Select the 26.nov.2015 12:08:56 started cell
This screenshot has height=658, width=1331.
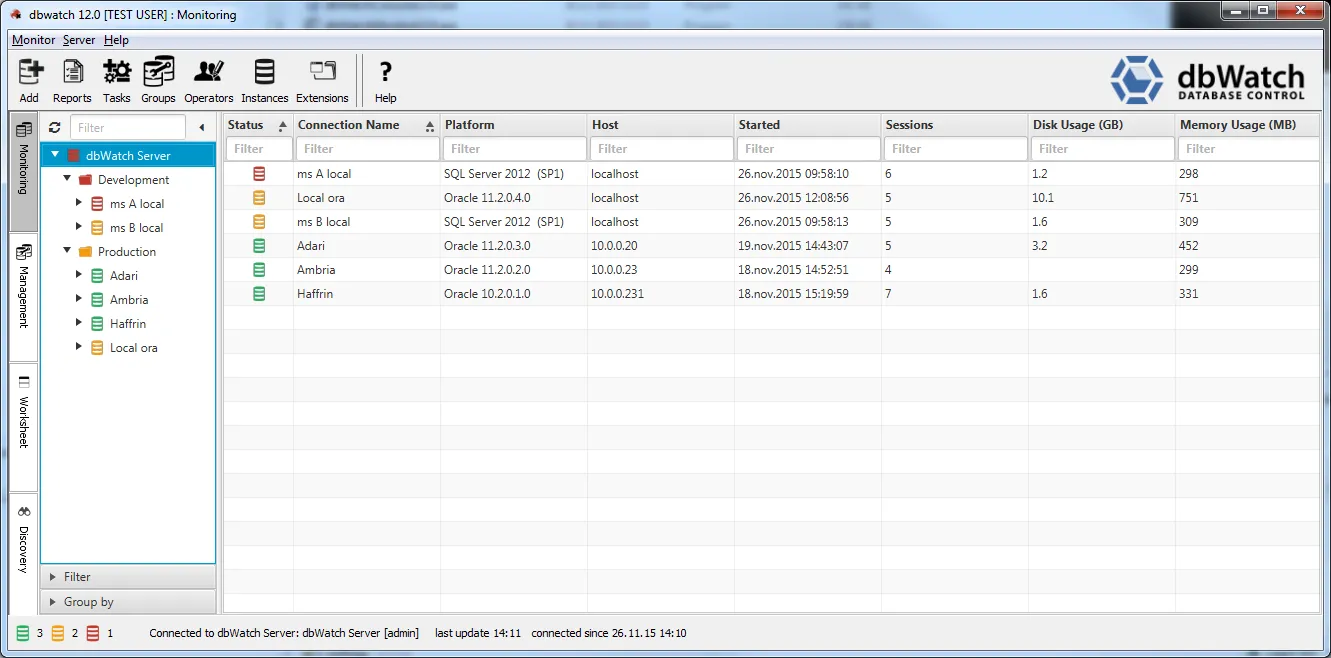[x=808, y=198]
